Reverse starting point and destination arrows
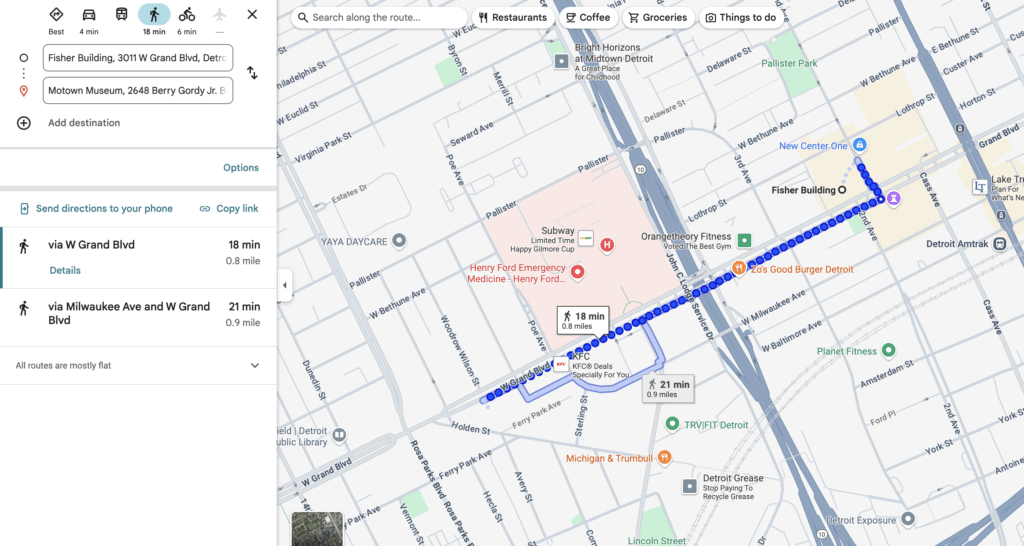1024x546 pixels. [x=252, y=73]
